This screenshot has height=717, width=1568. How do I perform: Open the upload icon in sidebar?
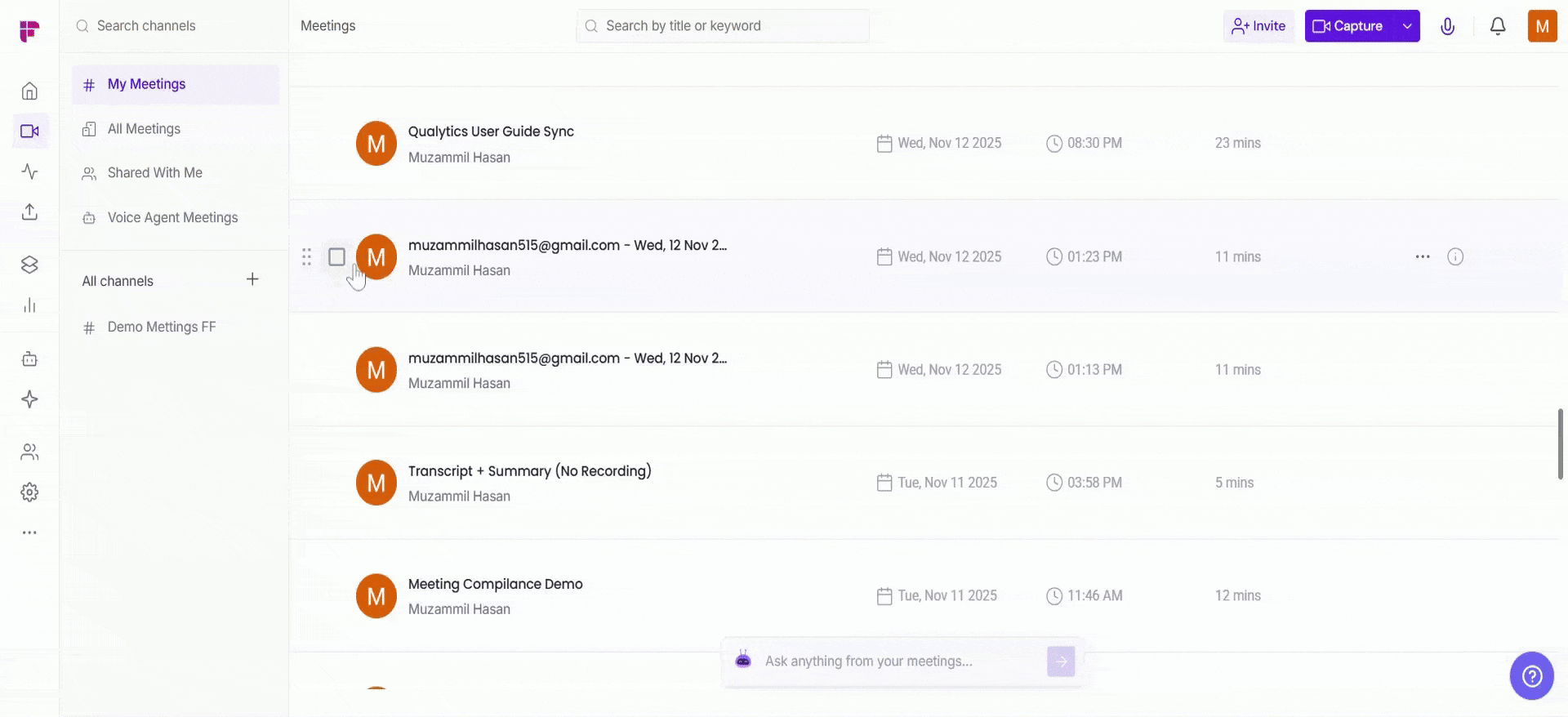[x=29, y=212]
